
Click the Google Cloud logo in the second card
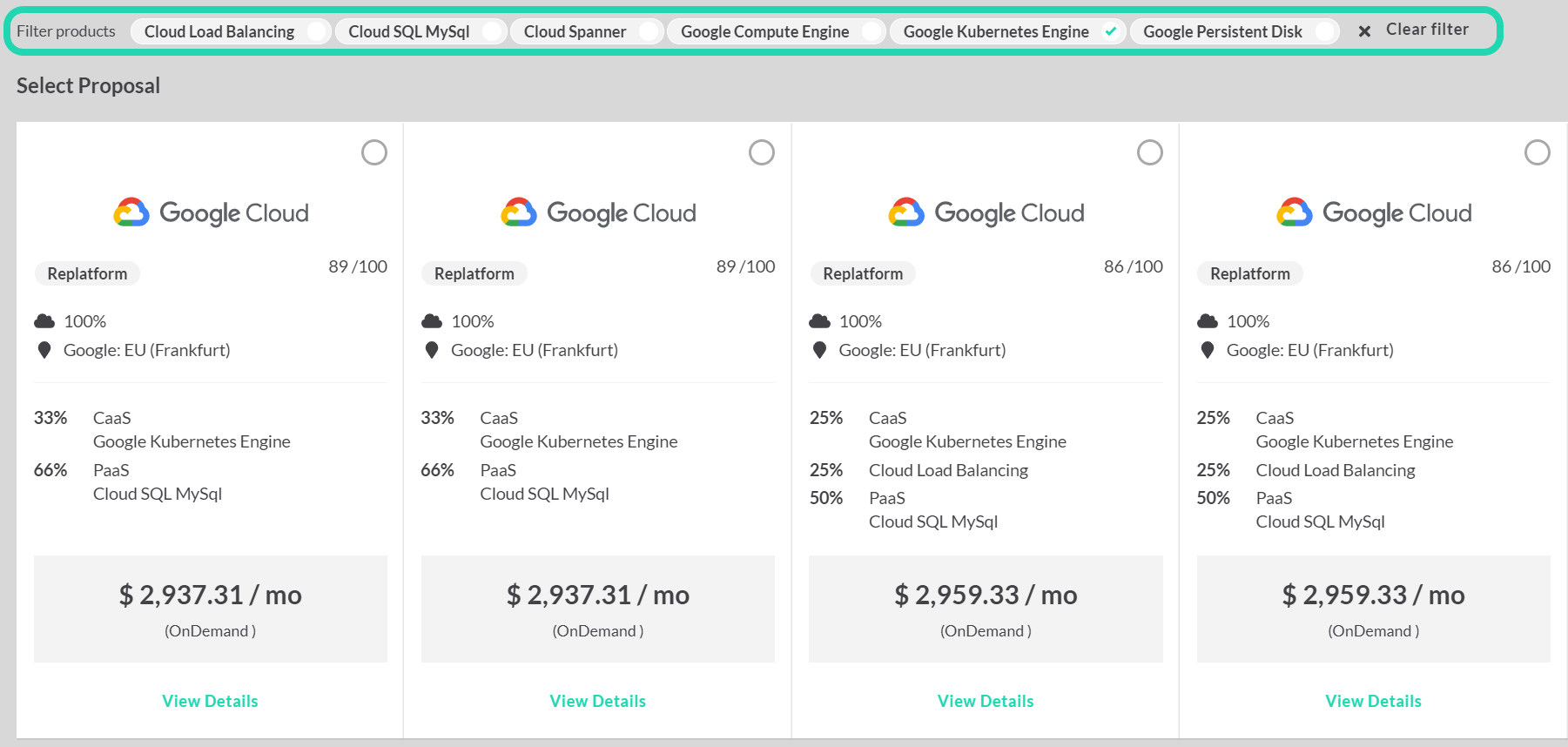(x=598, y=212)
